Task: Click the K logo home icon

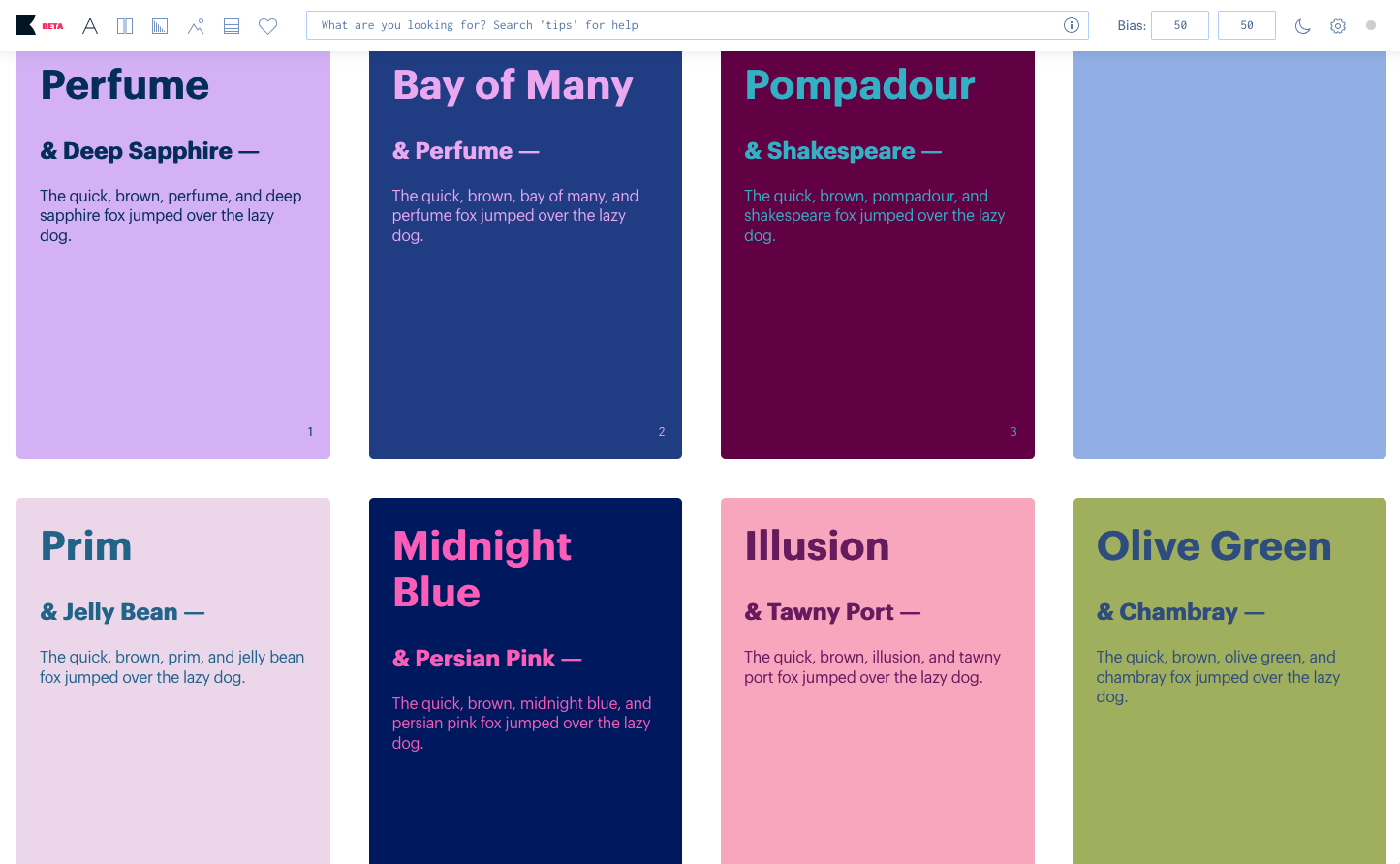Action: [26, 25]
